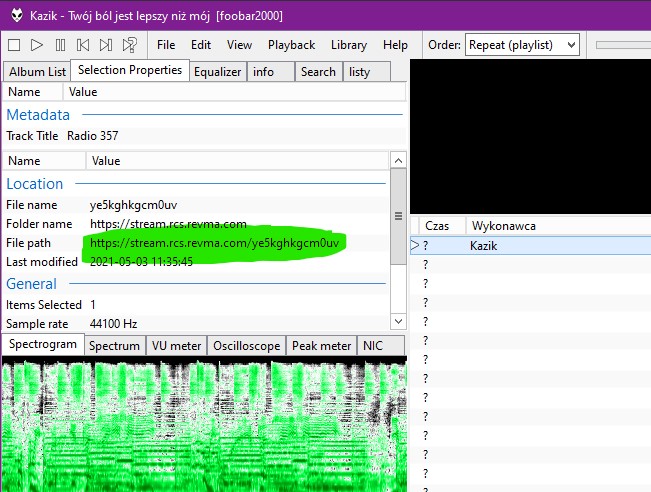Select the Kazik playlist row
The height and width of the screenshot is (492, 651).
[531, 245]
